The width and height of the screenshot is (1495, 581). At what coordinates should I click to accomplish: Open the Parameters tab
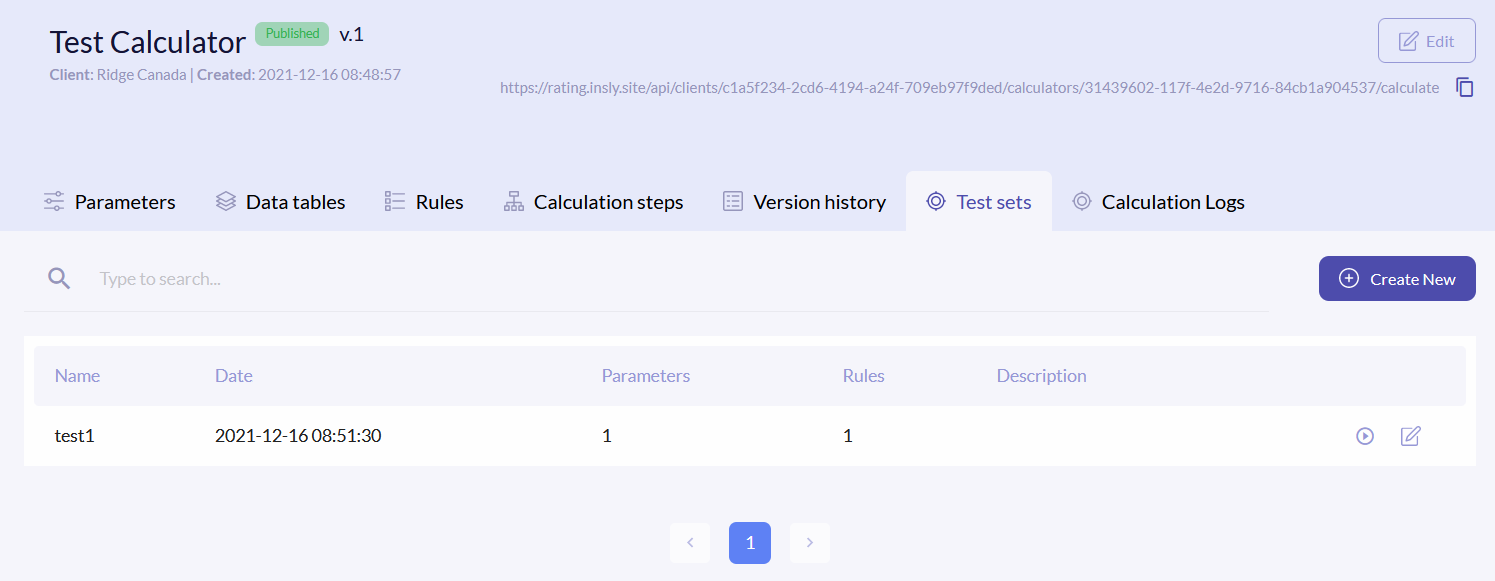110,202
